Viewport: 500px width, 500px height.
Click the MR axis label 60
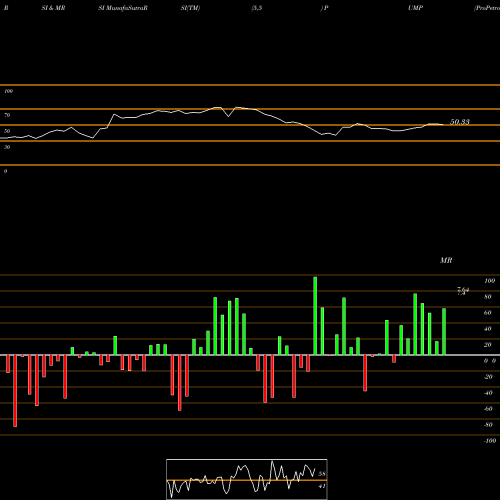(x=488, y=313)
